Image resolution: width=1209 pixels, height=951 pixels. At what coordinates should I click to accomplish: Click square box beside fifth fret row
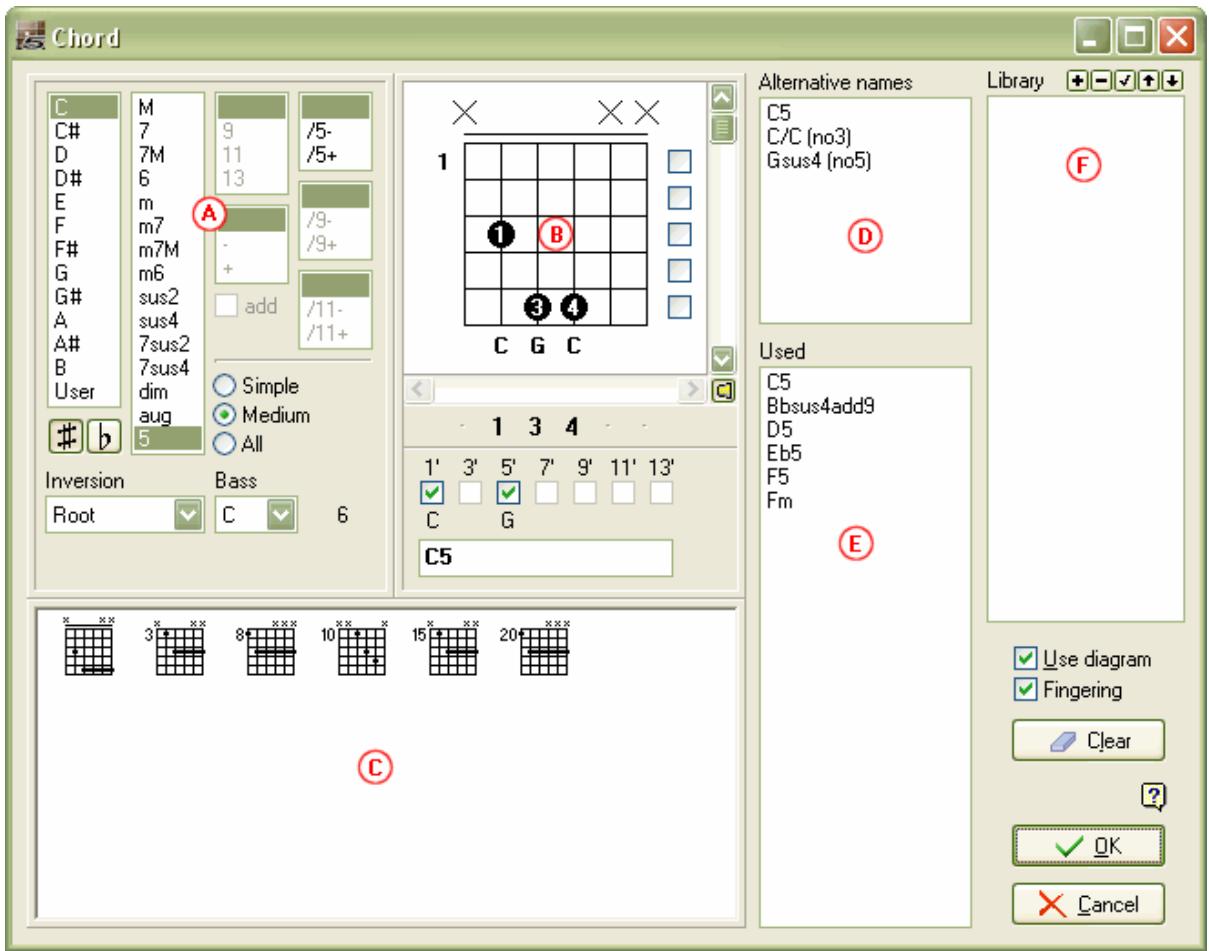click(679, 306)
